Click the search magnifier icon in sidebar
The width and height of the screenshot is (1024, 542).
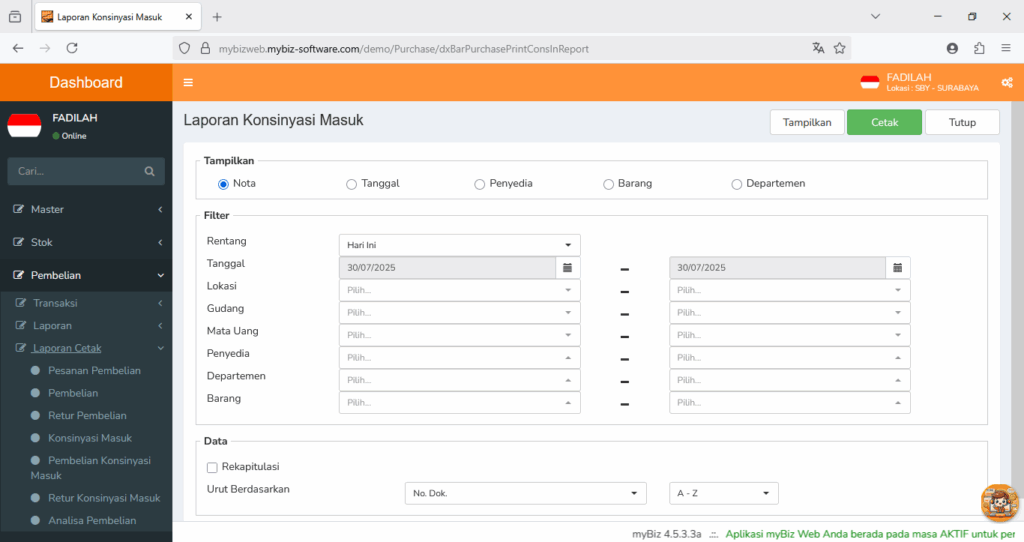pyautogui.click(x=150, y=171)
